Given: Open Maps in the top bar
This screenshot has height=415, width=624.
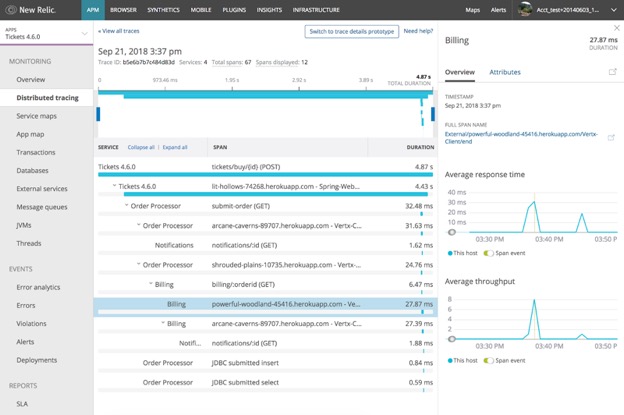Looking at the screenshot, I should pos(472,10).
